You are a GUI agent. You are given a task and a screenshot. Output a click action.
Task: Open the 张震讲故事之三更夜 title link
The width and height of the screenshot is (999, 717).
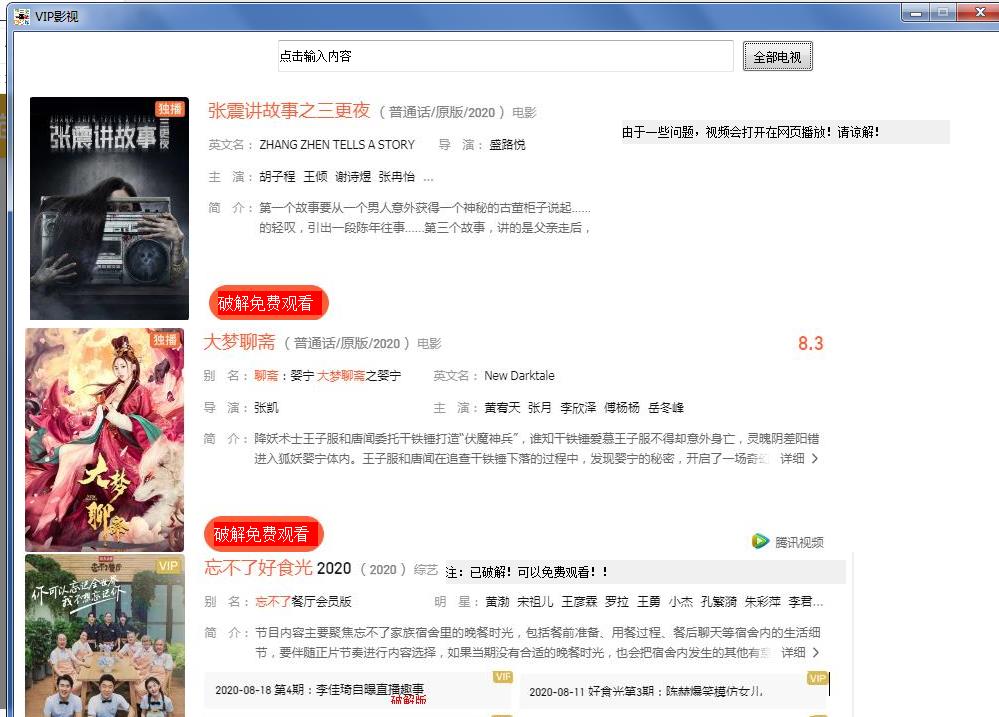click(289, 110)
